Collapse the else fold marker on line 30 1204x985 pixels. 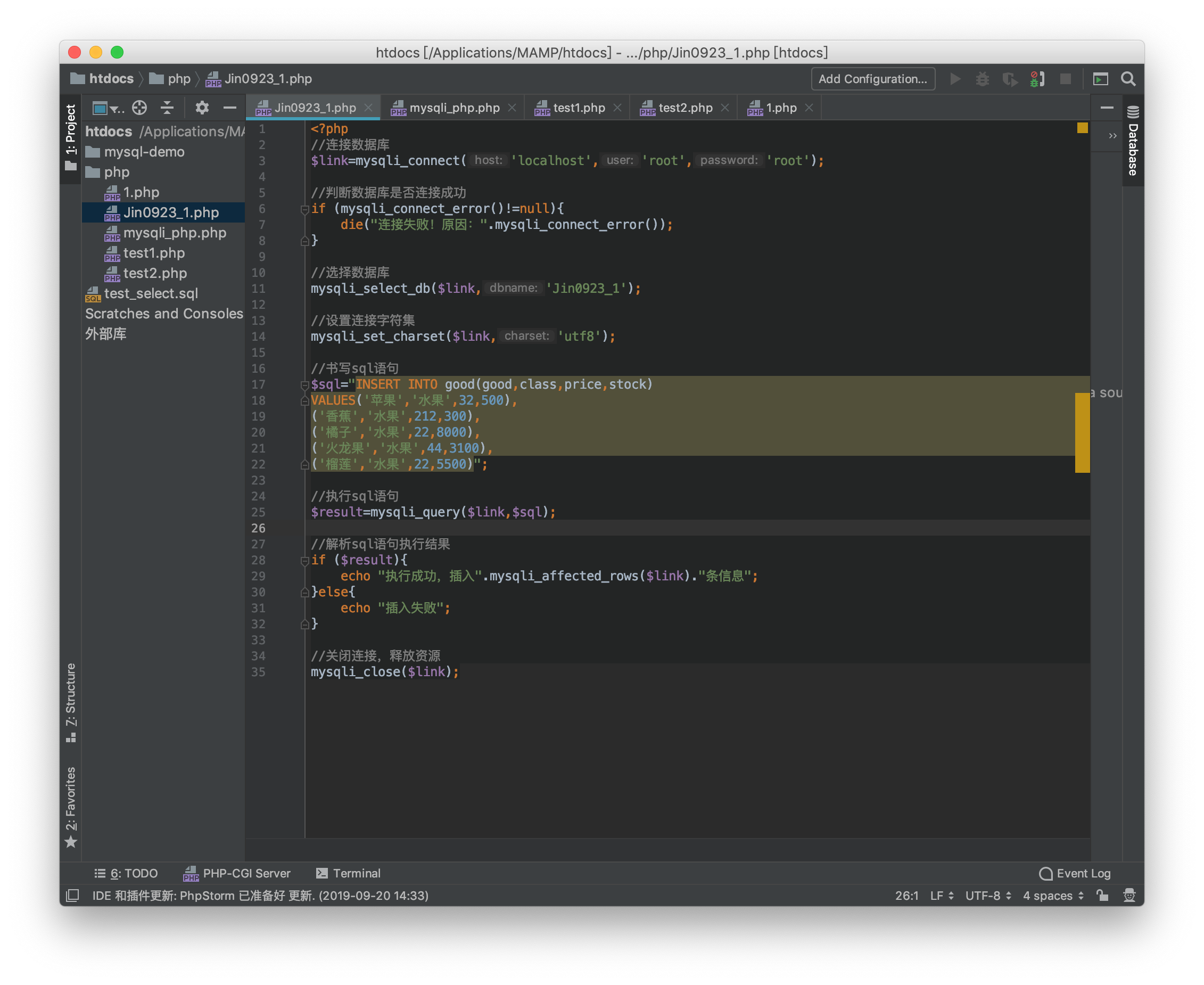click(304, 593)
